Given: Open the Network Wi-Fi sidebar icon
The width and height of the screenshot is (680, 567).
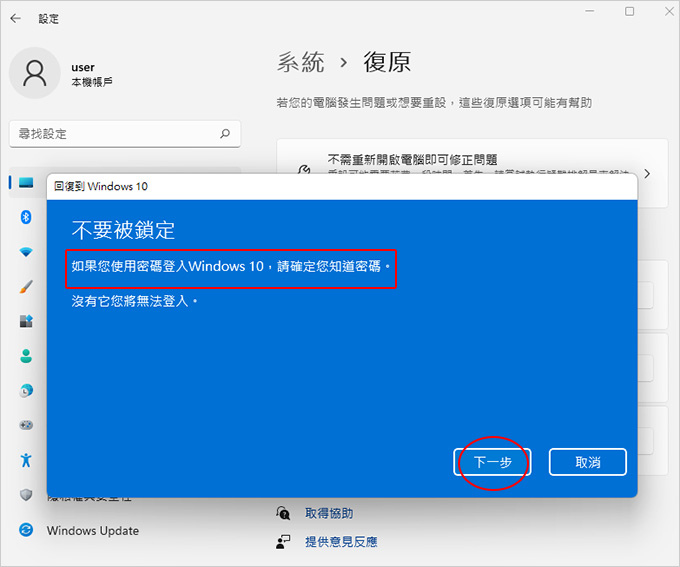Looking at the screenshot, I should 26,252.
